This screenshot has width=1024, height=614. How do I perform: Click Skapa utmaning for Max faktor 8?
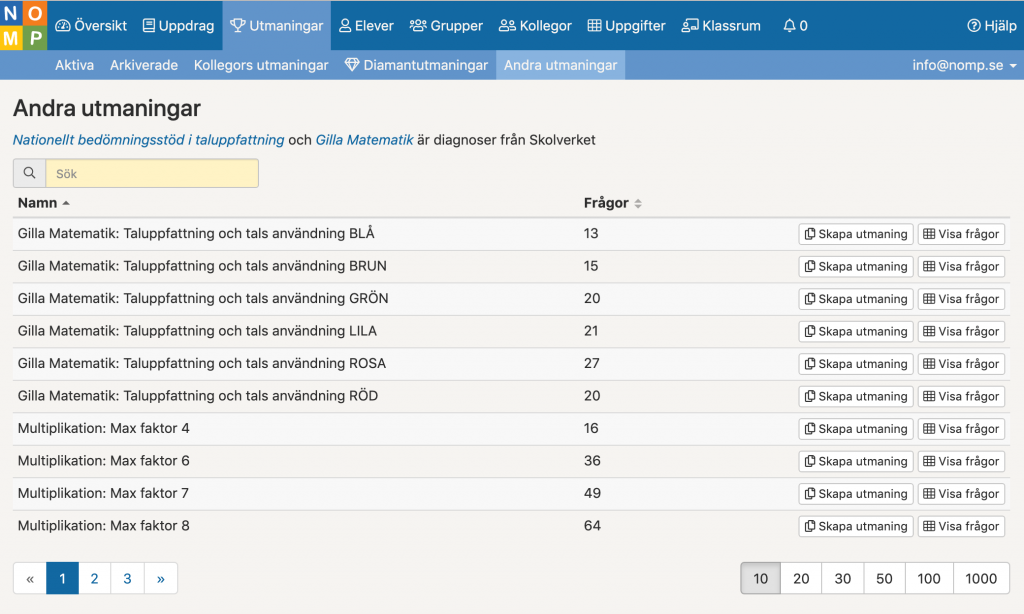click(856, 526)
